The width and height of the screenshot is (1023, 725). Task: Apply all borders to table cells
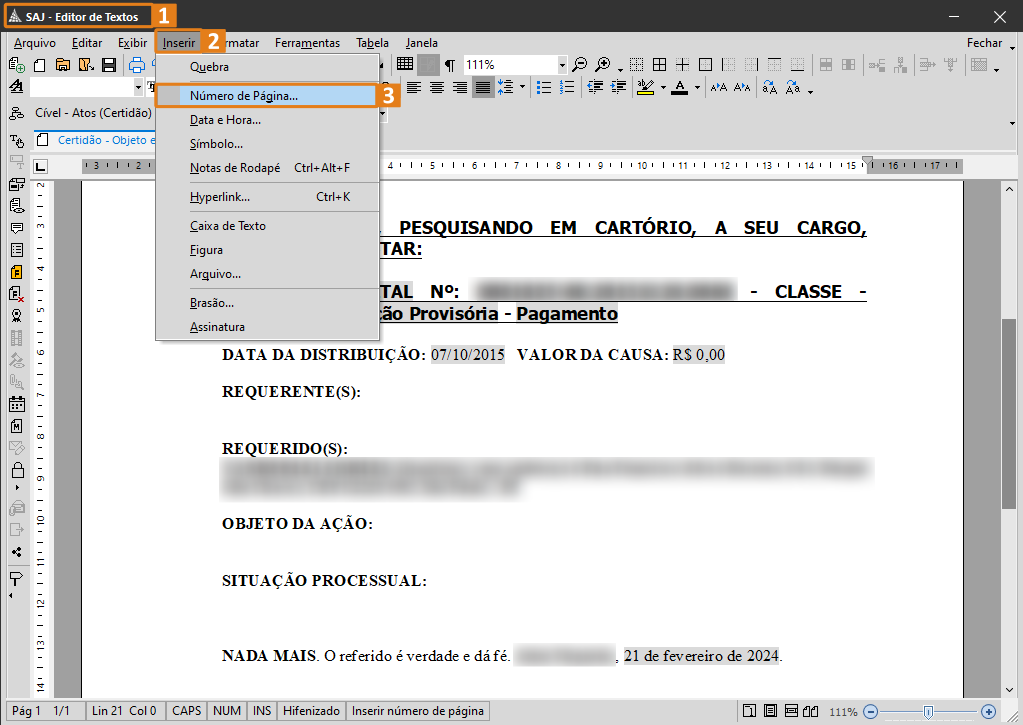(x=660, y=65)
